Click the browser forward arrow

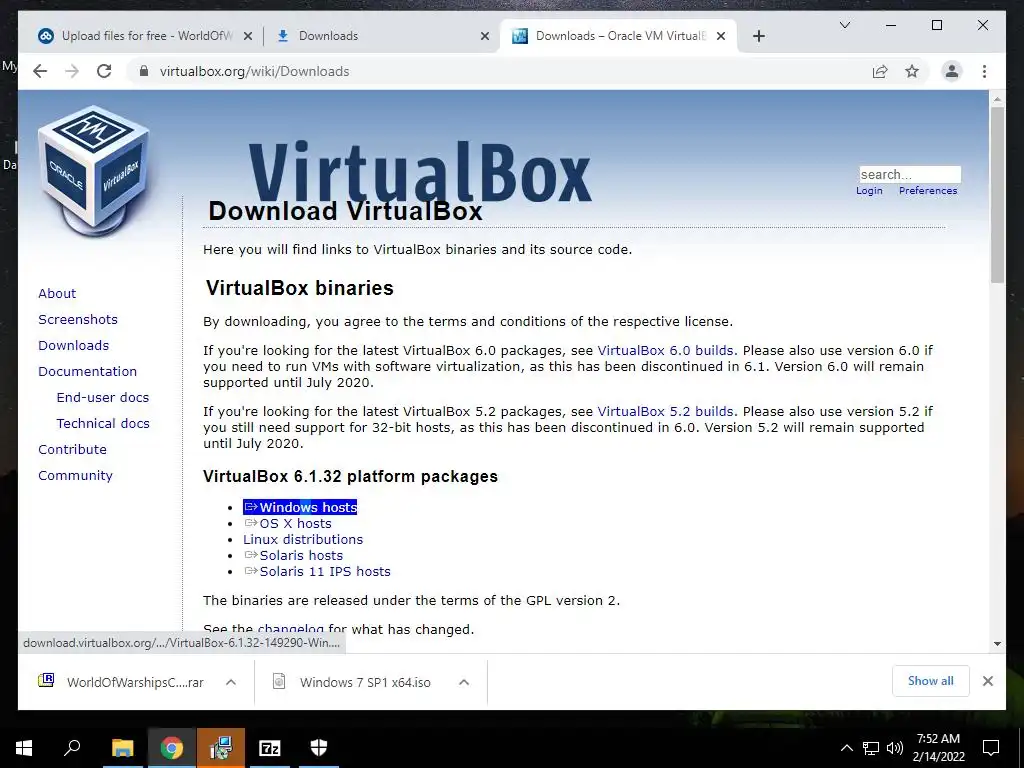[x=72, y=71]
